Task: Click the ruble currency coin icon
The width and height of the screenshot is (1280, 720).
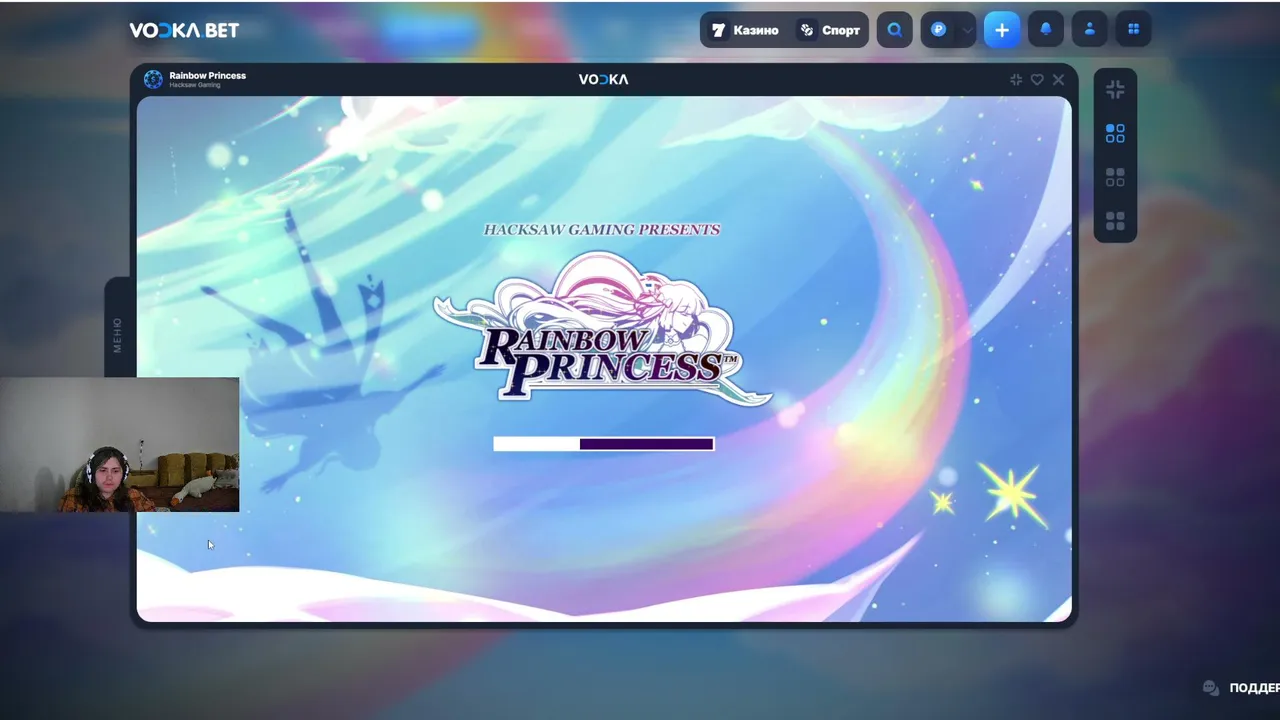Action: click(938, 30)
